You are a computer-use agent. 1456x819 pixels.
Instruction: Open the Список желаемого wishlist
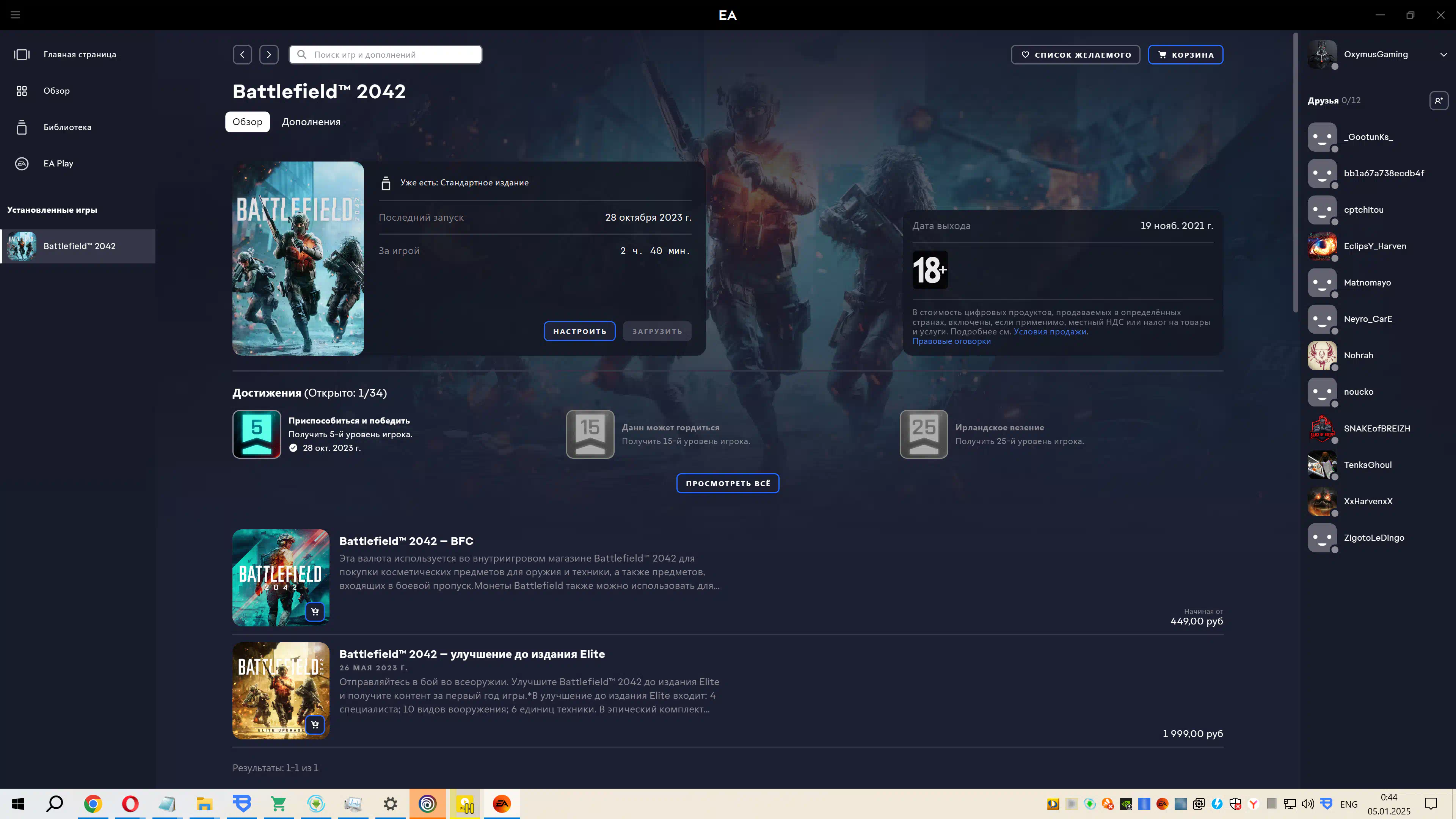click(1075, 55)
